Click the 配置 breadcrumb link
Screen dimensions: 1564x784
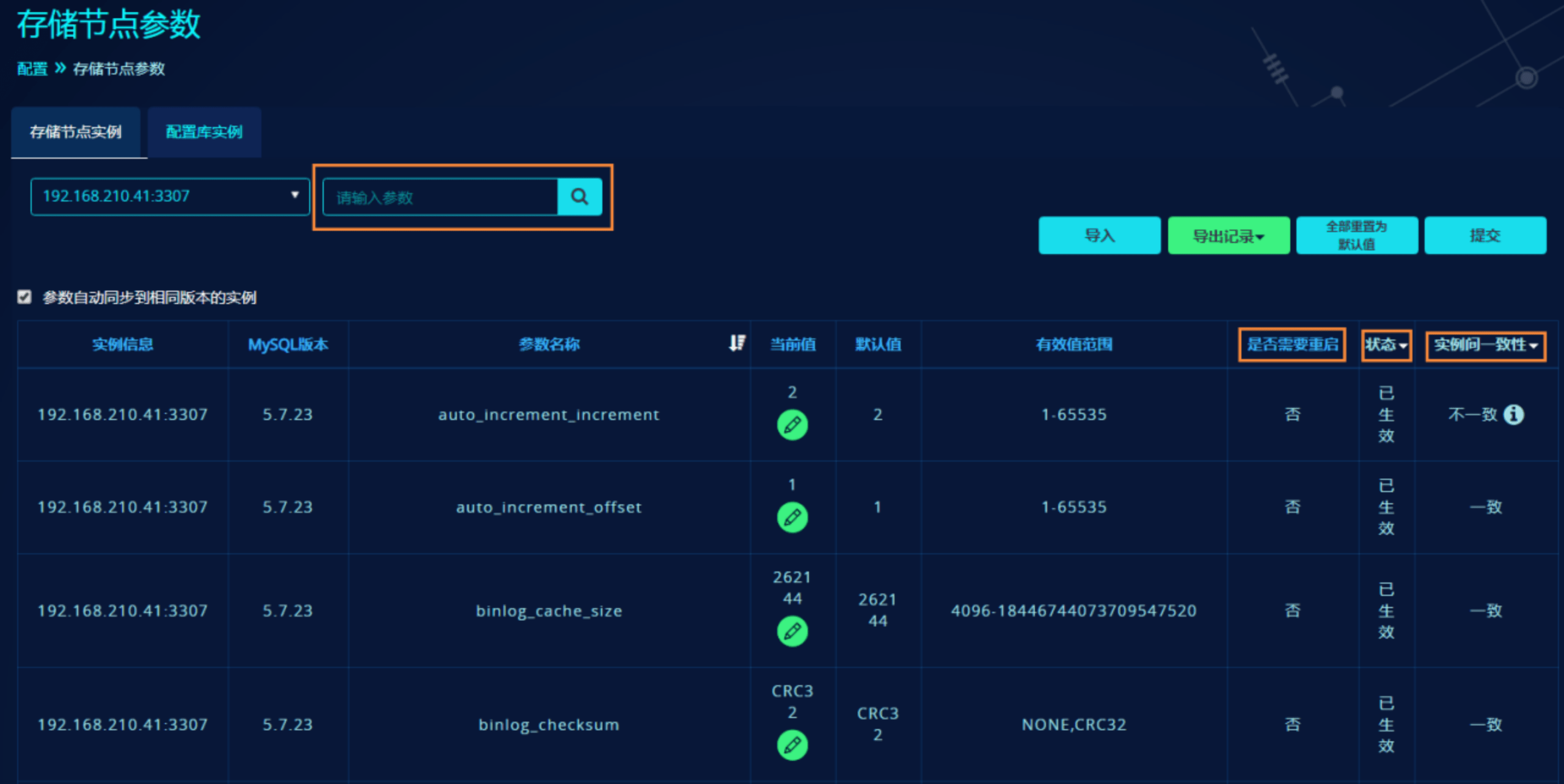32,69
